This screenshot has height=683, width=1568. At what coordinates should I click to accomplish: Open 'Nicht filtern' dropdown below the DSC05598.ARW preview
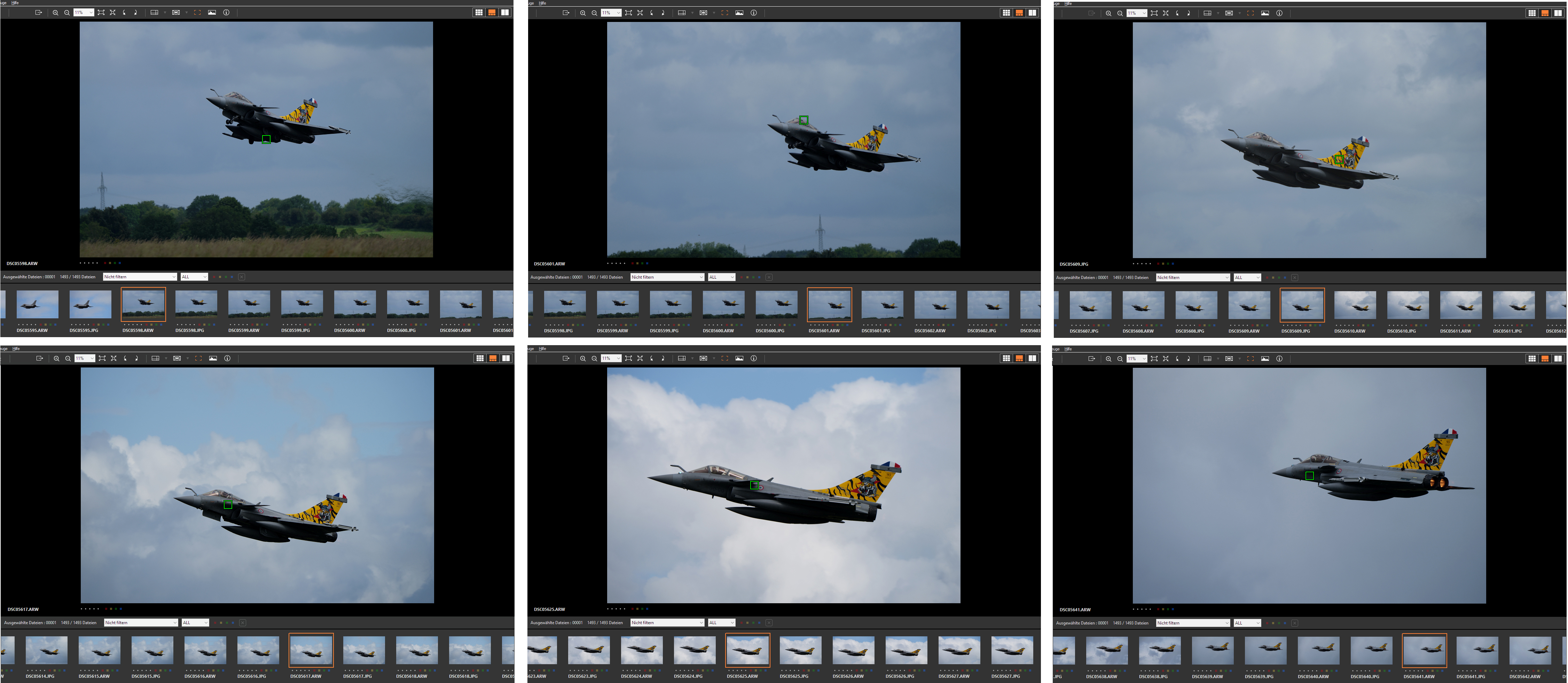coord(139,277)
